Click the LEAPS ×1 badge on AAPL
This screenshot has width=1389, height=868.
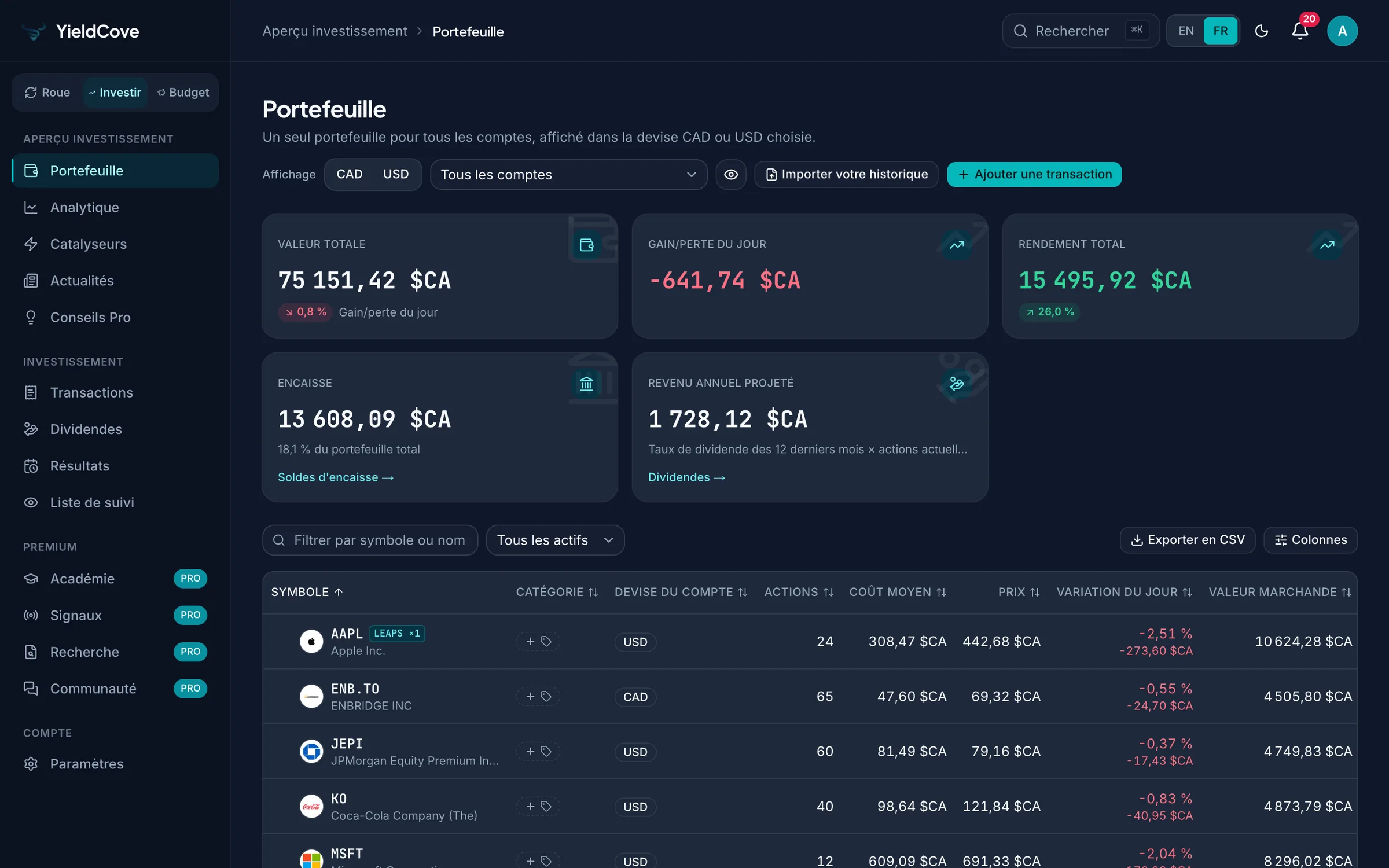397,633
